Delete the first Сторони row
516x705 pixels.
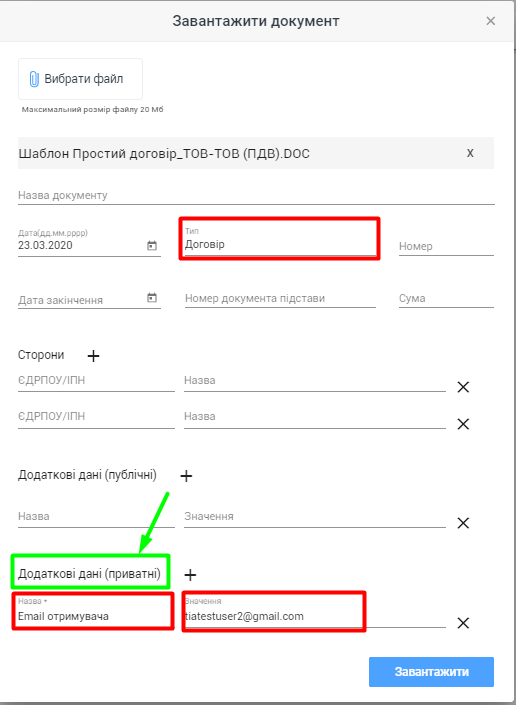coord(463,387)
